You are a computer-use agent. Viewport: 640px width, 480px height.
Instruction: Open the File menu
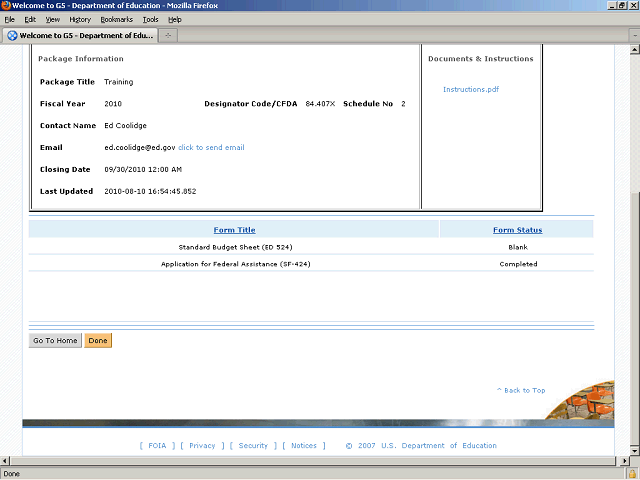coord(9,19)
